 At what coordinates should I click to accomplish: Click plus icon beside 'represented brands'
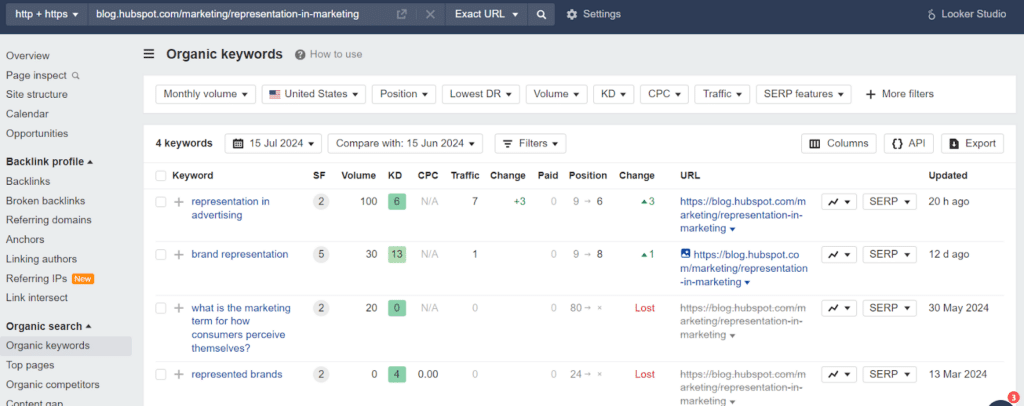[x=179, y=375]
